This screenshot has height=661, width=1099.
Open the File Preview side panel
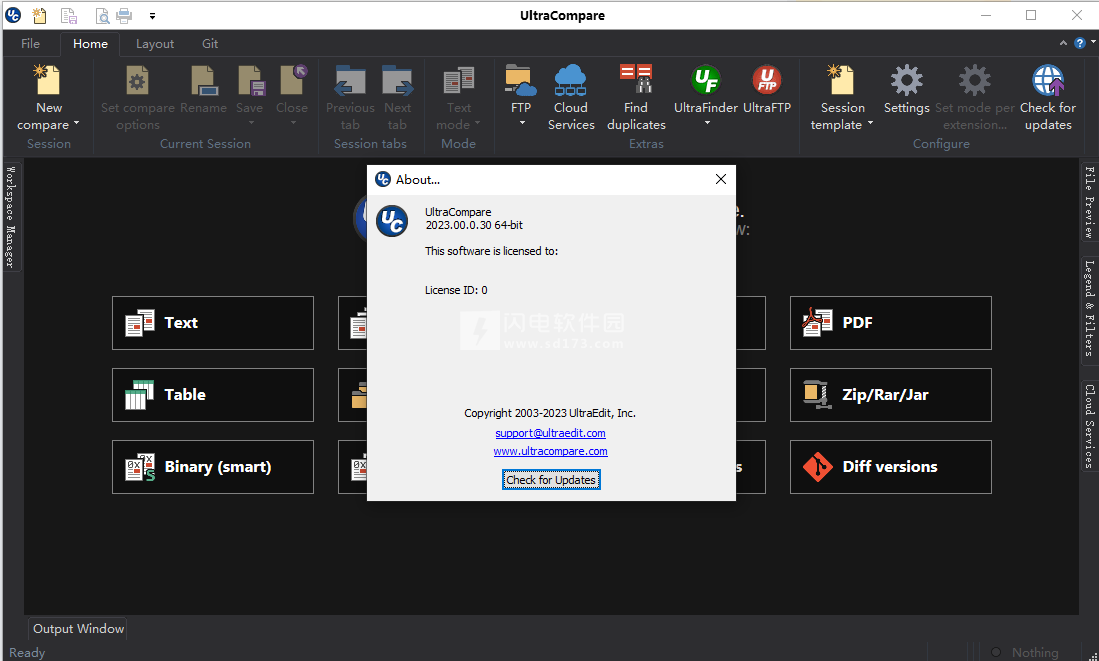tap(1089, 202)
